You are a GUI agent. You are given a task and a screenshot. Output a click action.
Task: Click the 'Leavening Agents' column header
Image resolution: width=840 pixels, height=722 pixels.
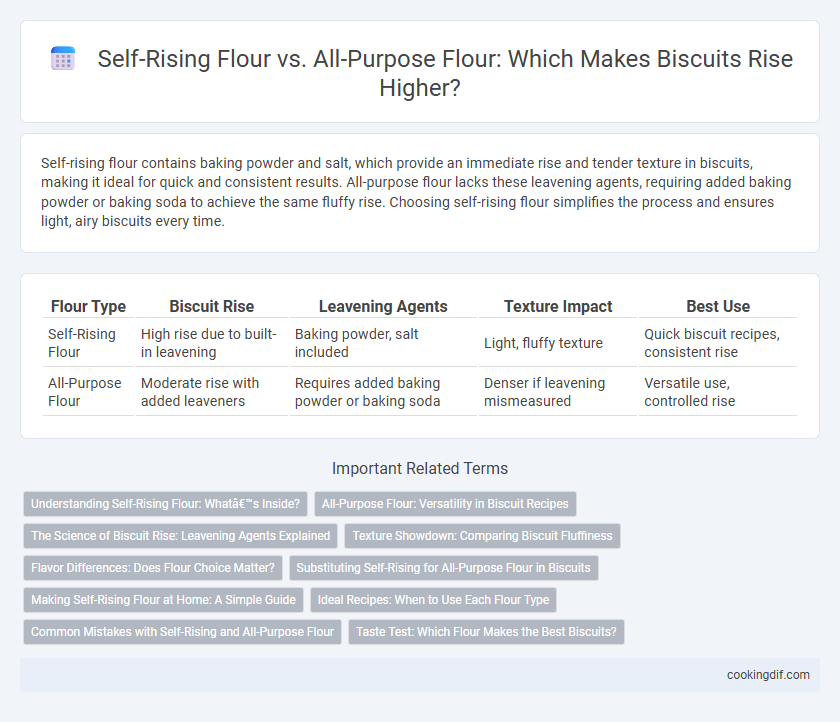point(383,306)
